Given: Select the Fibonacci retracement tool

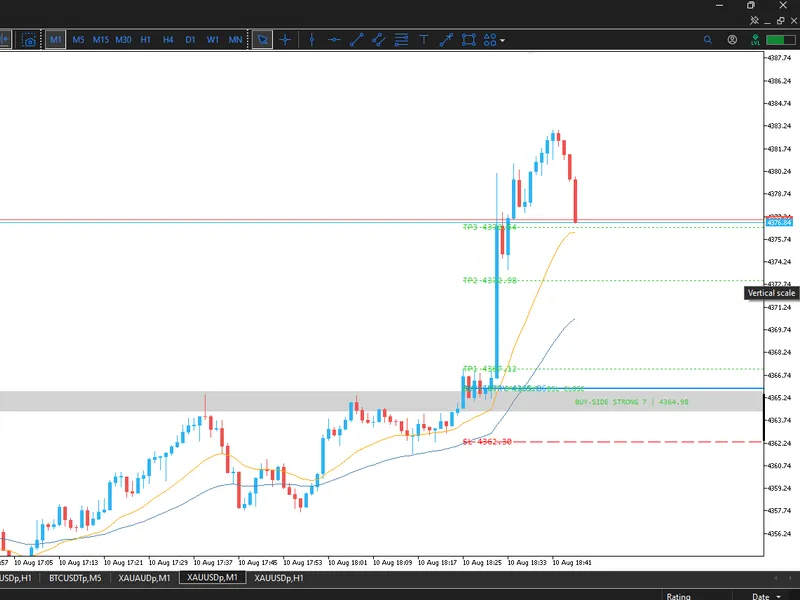Looking at the screenshot, I should (402, 40).
